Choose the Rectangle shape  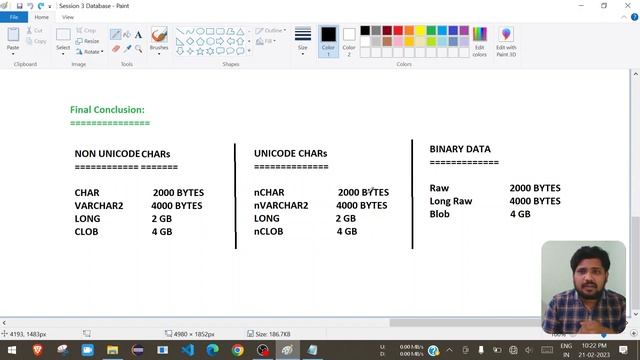[x=210, y=31]
